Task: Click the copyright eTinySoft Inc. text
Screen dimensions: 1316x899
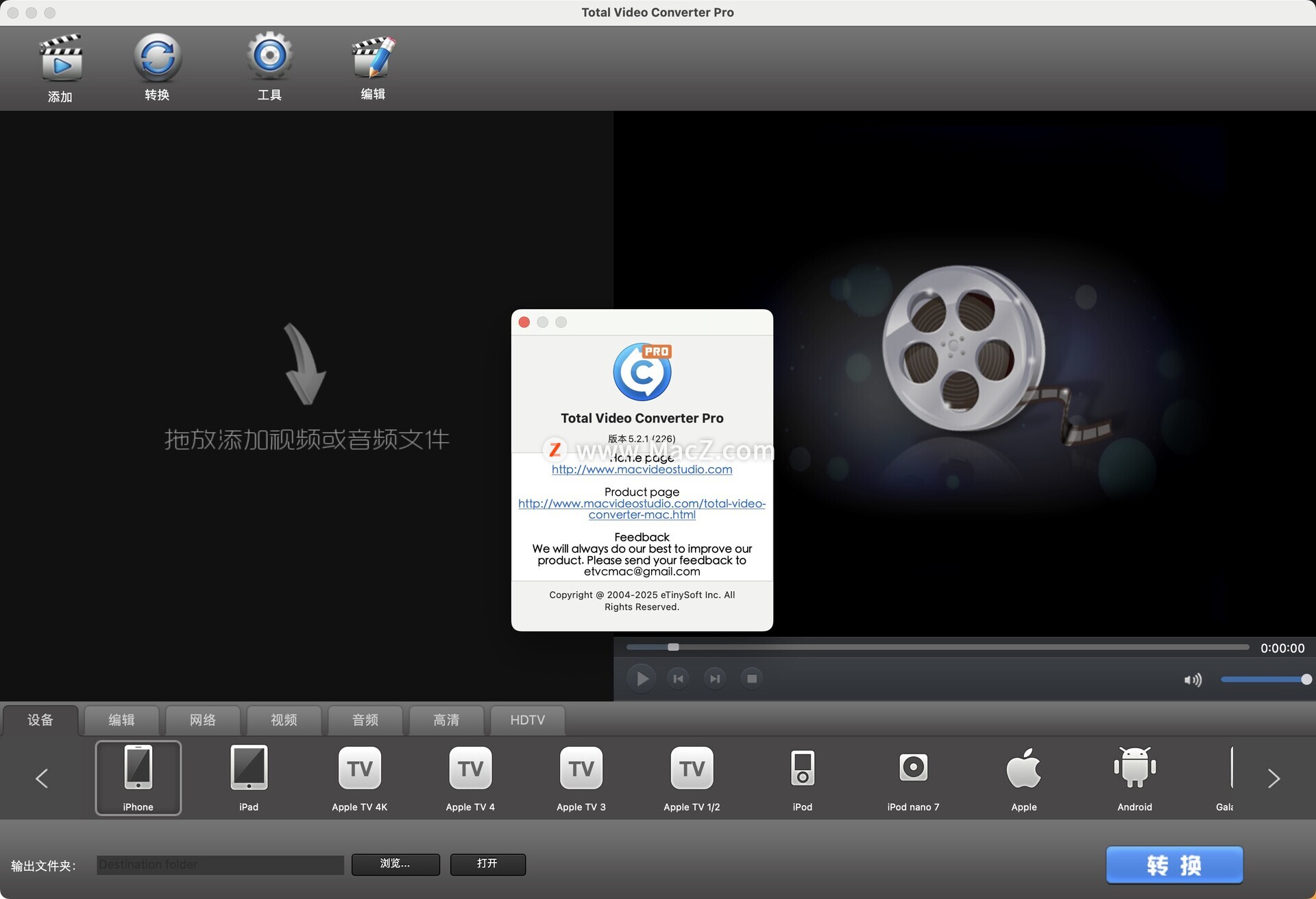Action: tap(642, 601)
